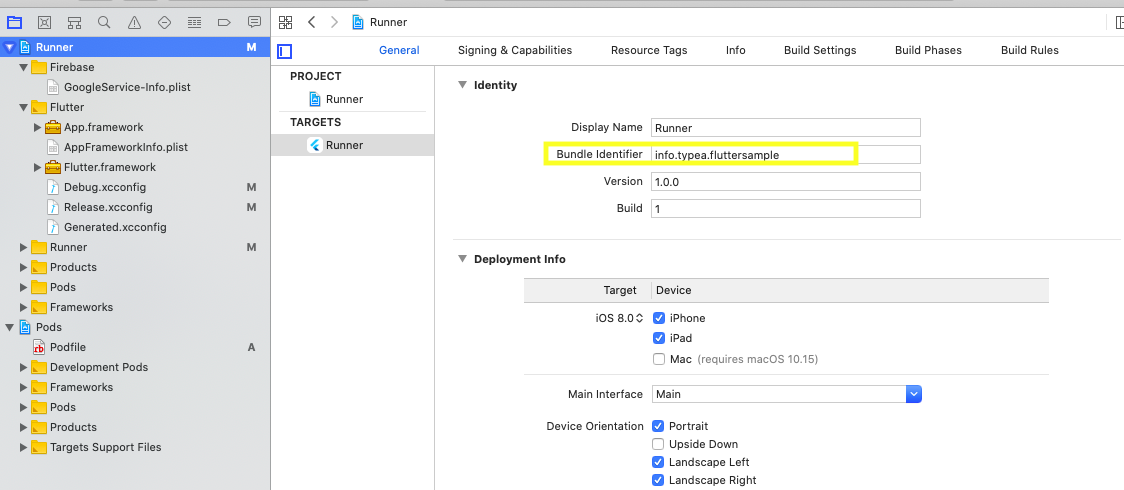Screen dimensions: 1124x490
Task: Show the Issue navigator warning icon
Action: tap(134, 22)
